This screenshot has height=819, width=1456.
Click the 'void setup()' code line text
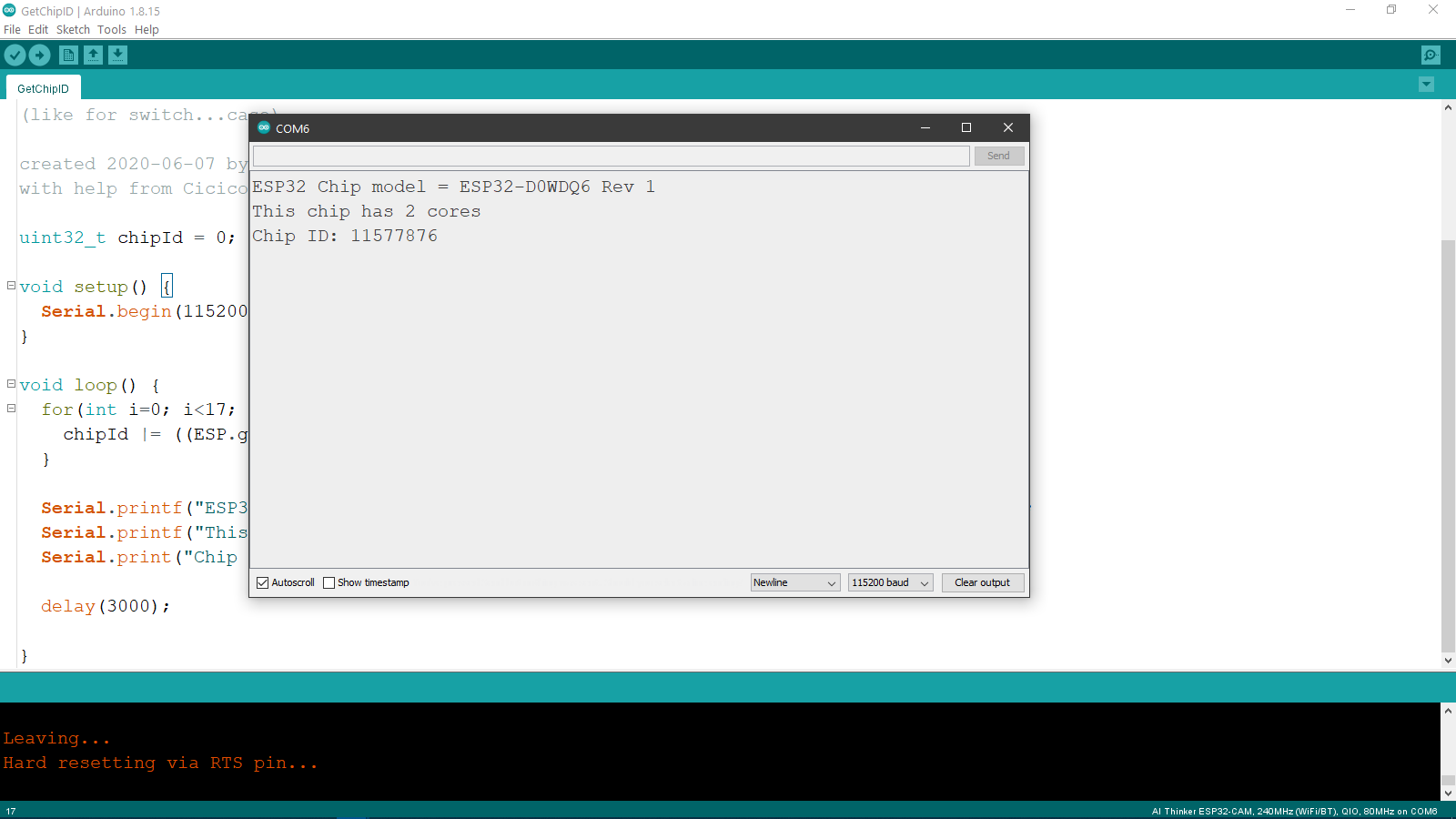[x=96, y=287]
